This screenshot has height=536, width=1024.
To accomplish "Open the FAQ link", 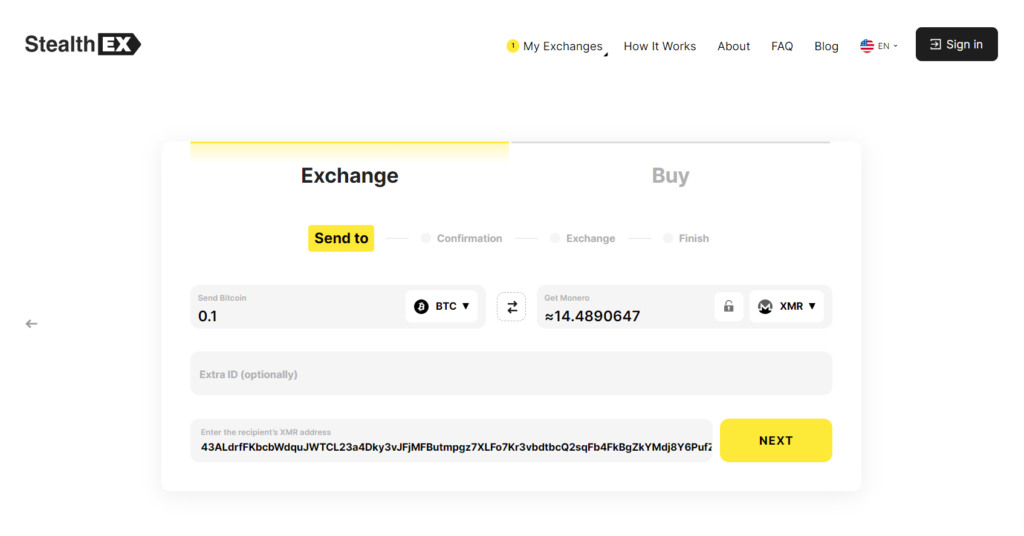I will coord(782,46).
